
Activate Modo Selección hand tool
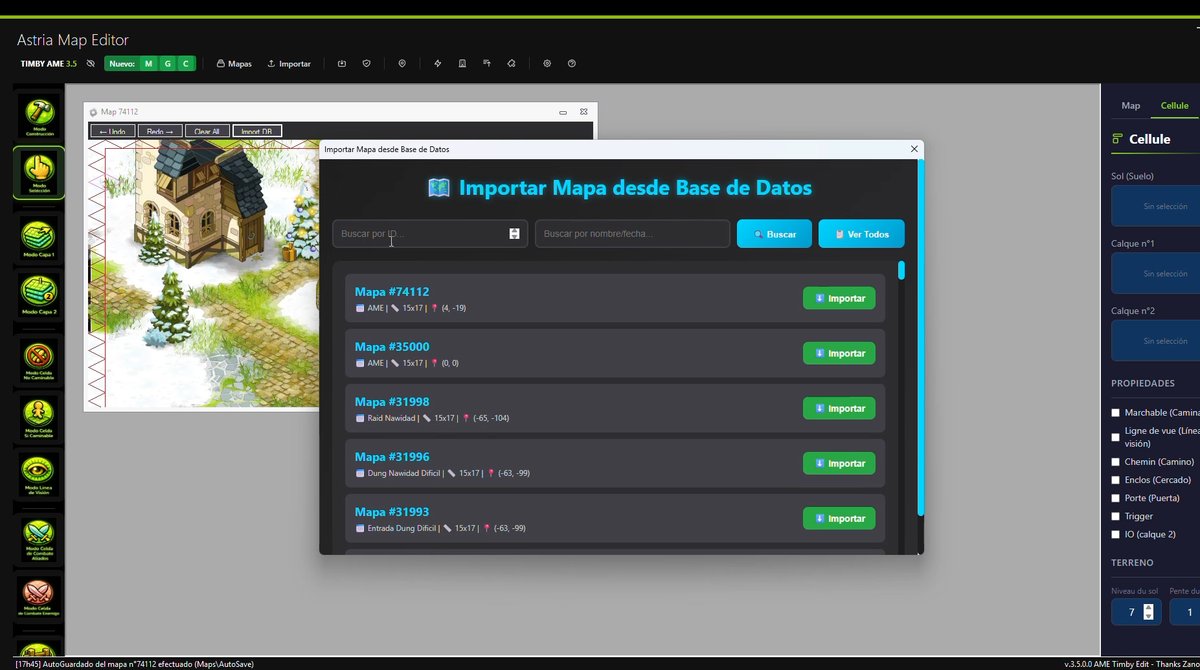tap(39, 173)
